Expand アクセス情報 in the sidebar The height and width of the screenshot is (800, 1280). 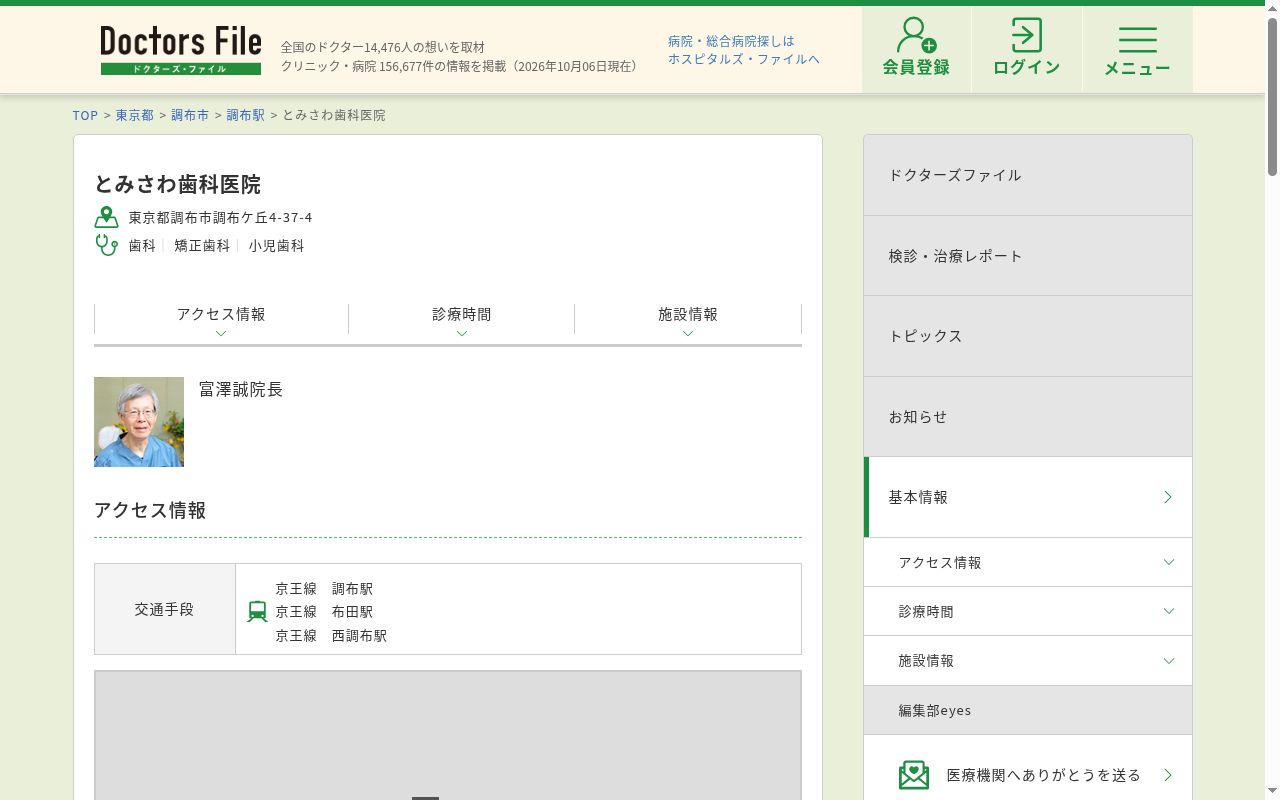[1028, 562]
